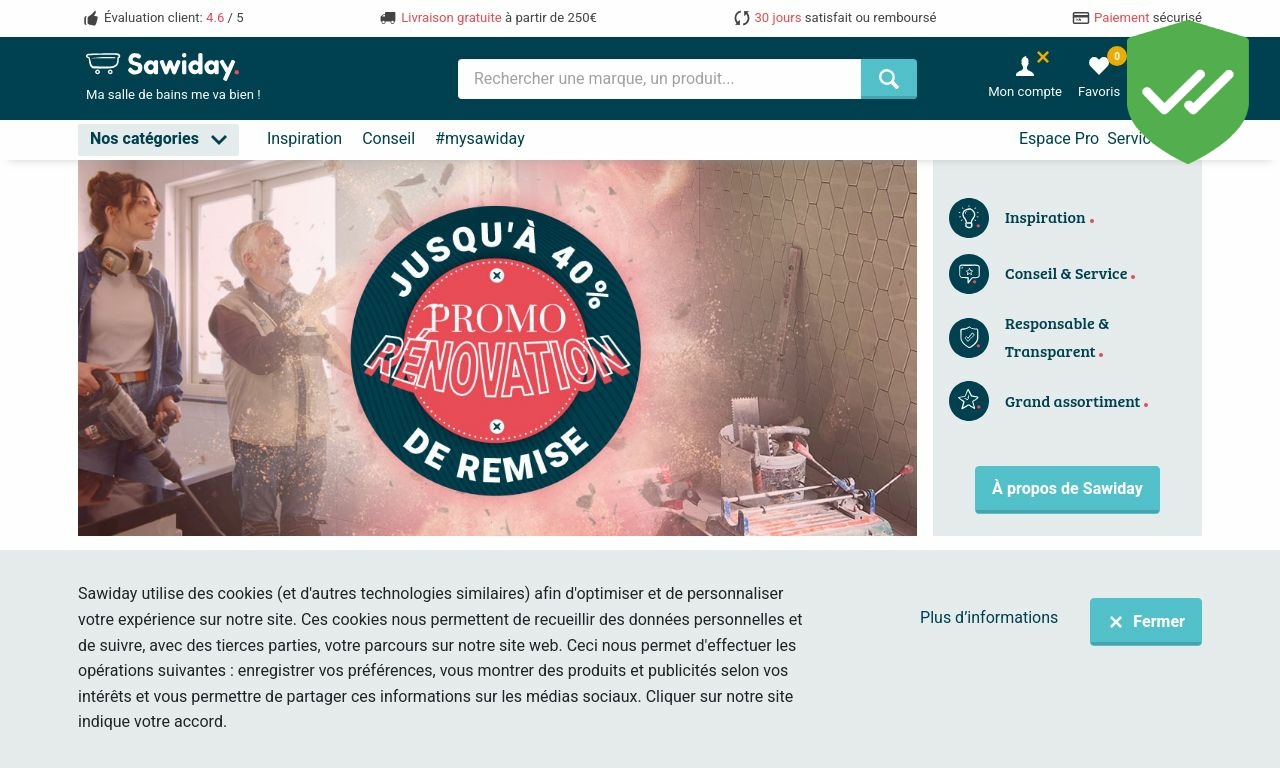This screenshot has height=768, width=1280.
Task: Go to Espace Pro
Action: pyautogui.click(x=1059, y=139)
